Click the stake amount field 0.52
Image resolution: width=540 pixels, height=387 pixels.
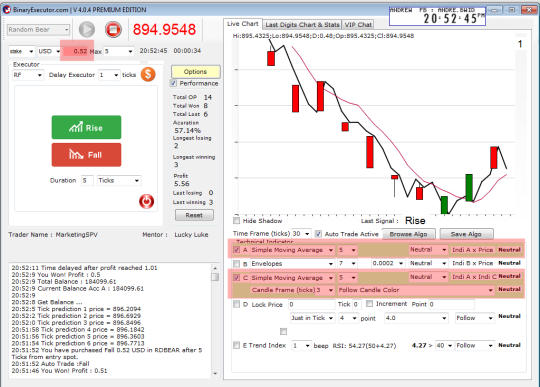point(77,51)
